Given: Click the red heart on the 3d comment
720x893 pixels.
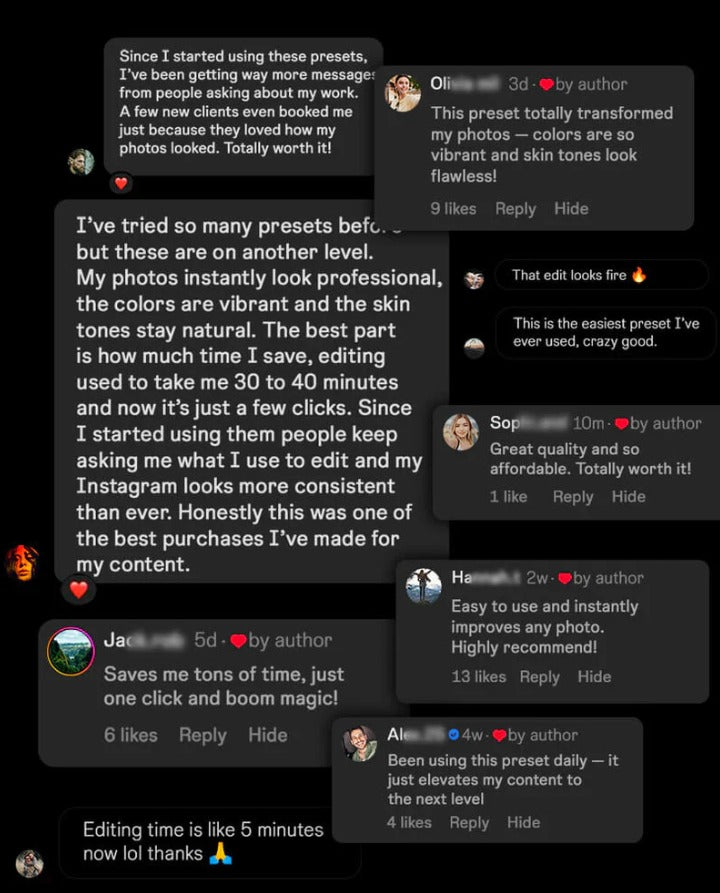Looking at the screenshot, I should point(546,84).
